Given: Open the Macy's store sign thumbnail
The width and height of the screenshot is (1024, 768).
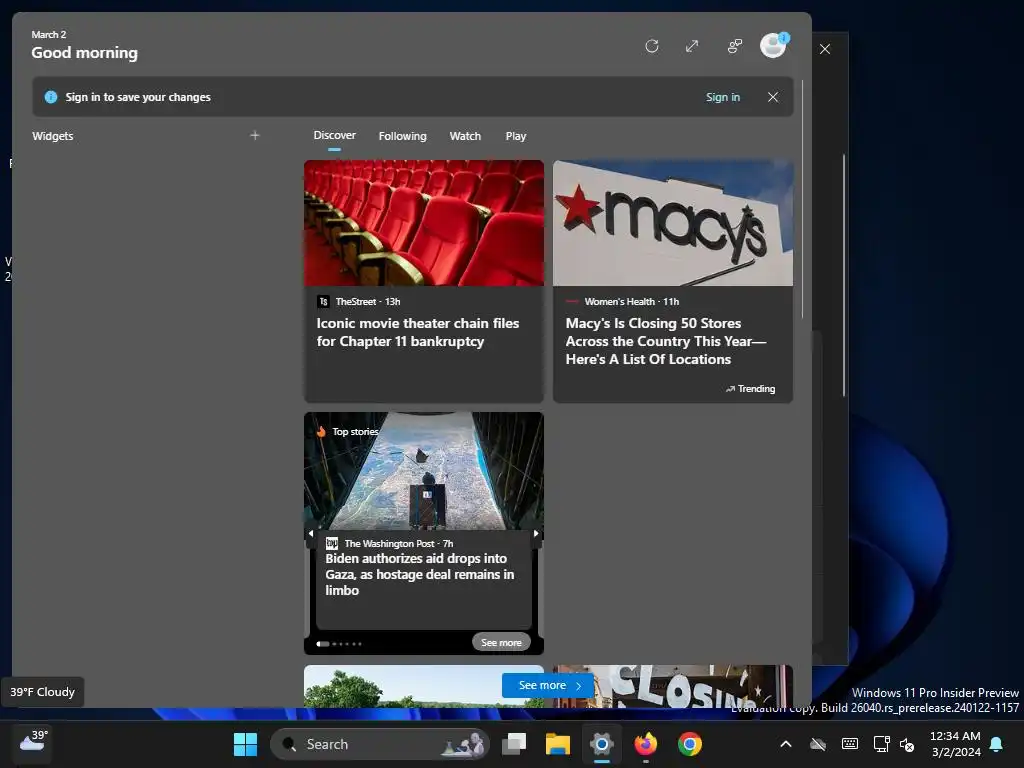Looking at the screenshot, I should [x=673, y=223].
